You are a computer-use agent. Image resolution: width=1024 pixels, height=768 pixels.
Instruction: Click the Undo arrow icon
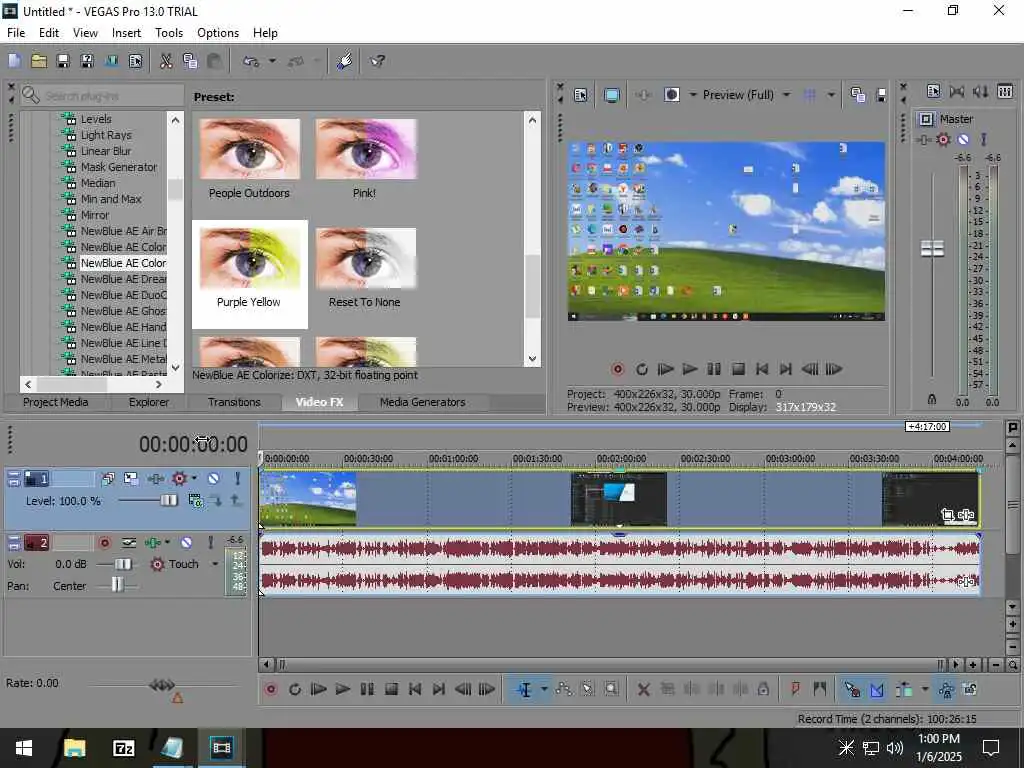coord(251,61)
